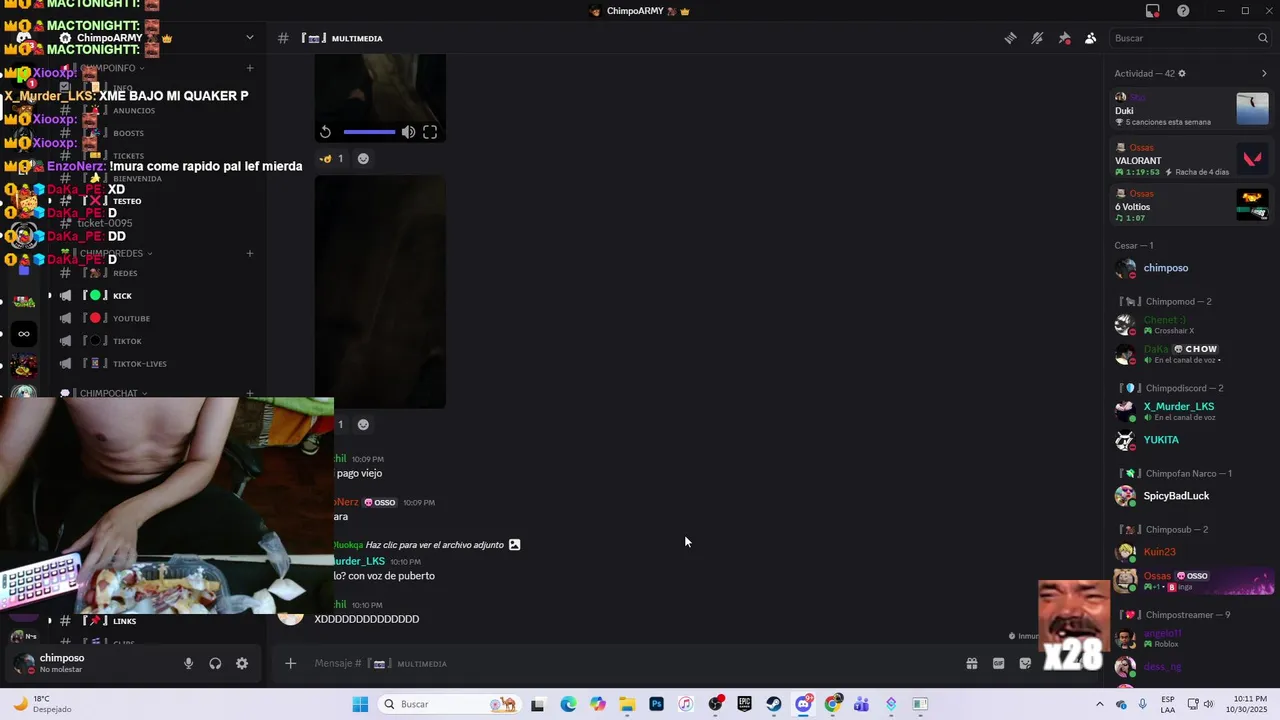
Task: Open Ossas 6 Voltios activity card
Action: [x=1192, y=205]
